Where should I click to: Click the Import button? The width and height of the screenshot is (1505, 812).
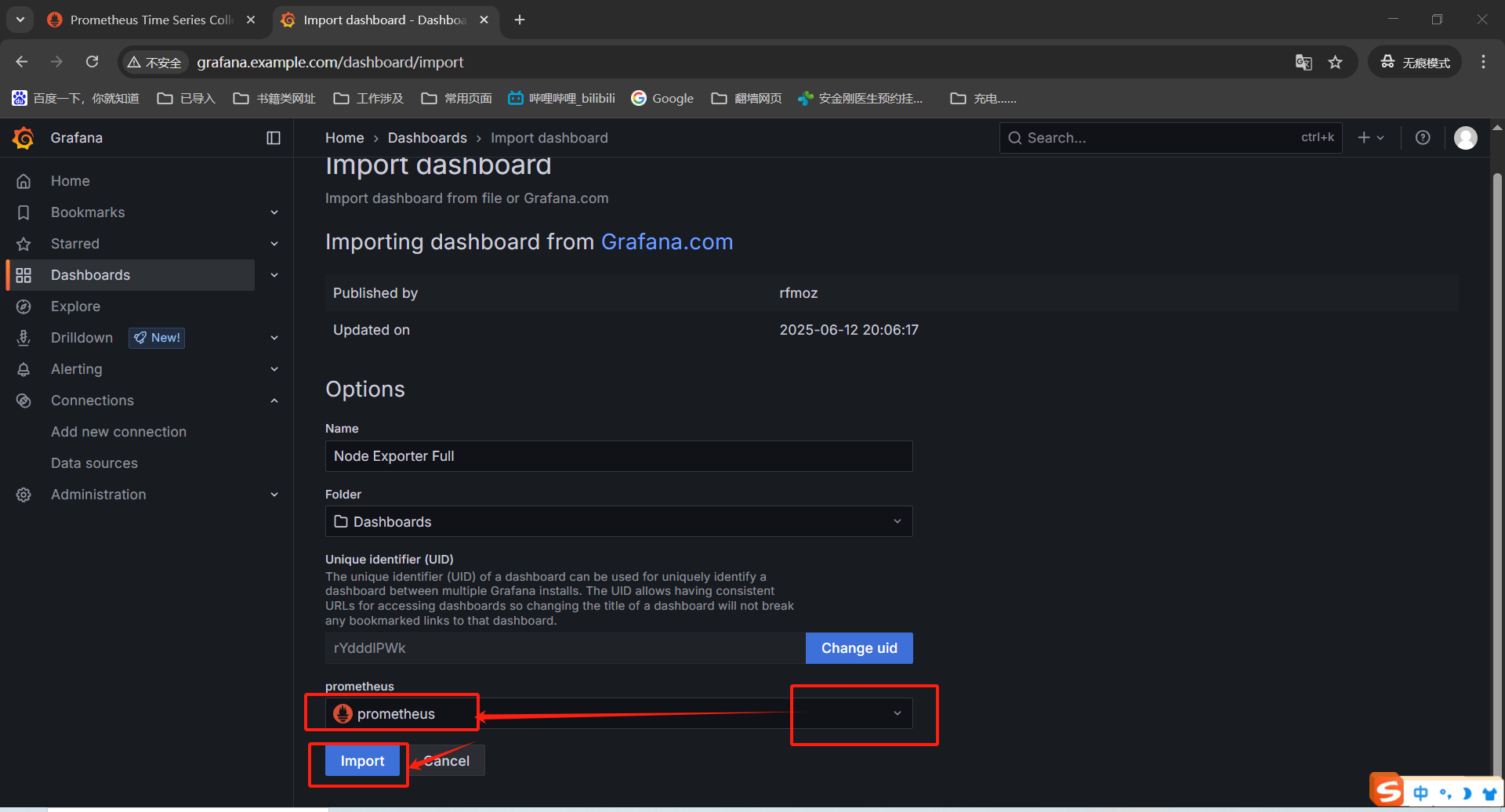coord(362,761)
